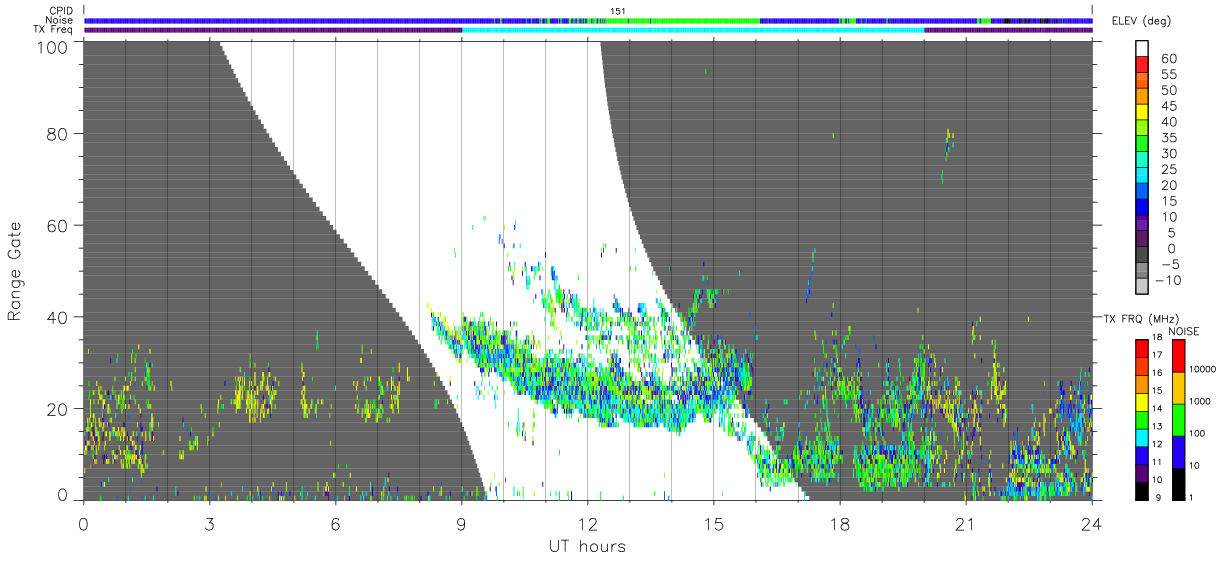Click the 'CPID' label at top left
The height and width of the screenshot is (567, 1228).
click(62, 11)
